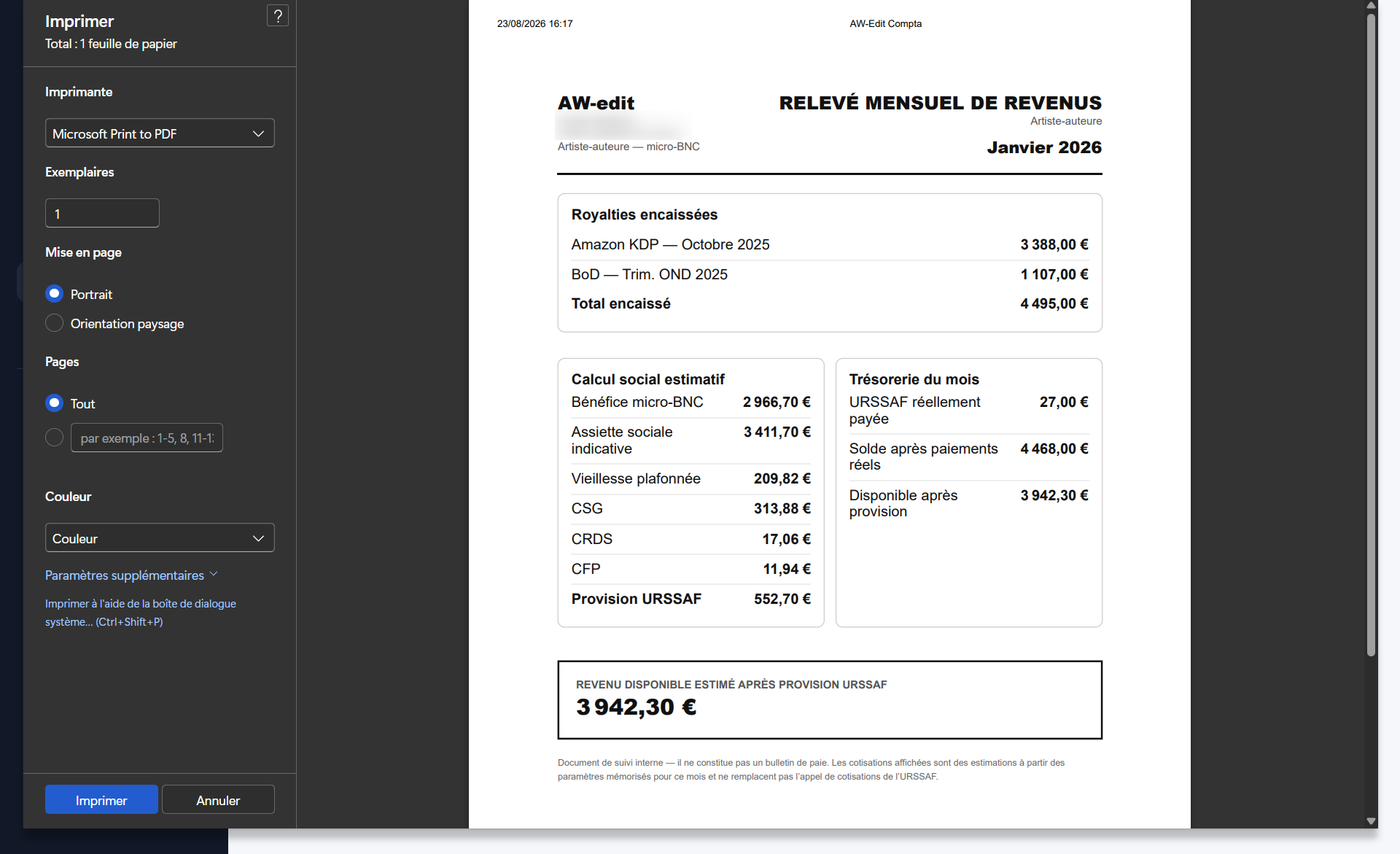Image resolution: width=1400 pixels, height=854 pixels.
Task: Click the 'Vieillesse plafonnée' label
Action: click(x=636, y=478)
